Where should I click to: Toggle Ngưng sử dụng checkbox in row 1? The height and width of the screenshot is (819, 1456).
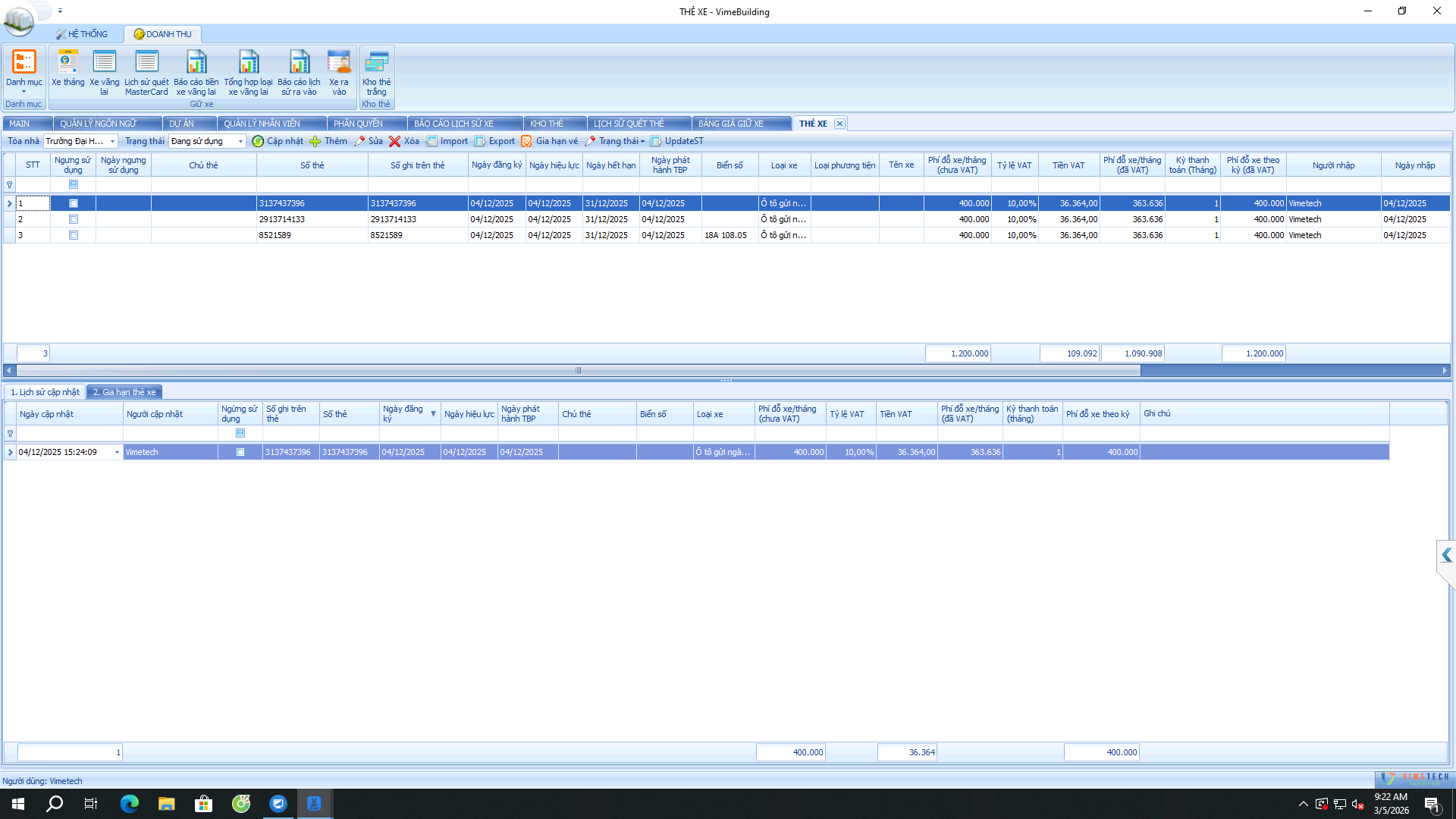74,203
